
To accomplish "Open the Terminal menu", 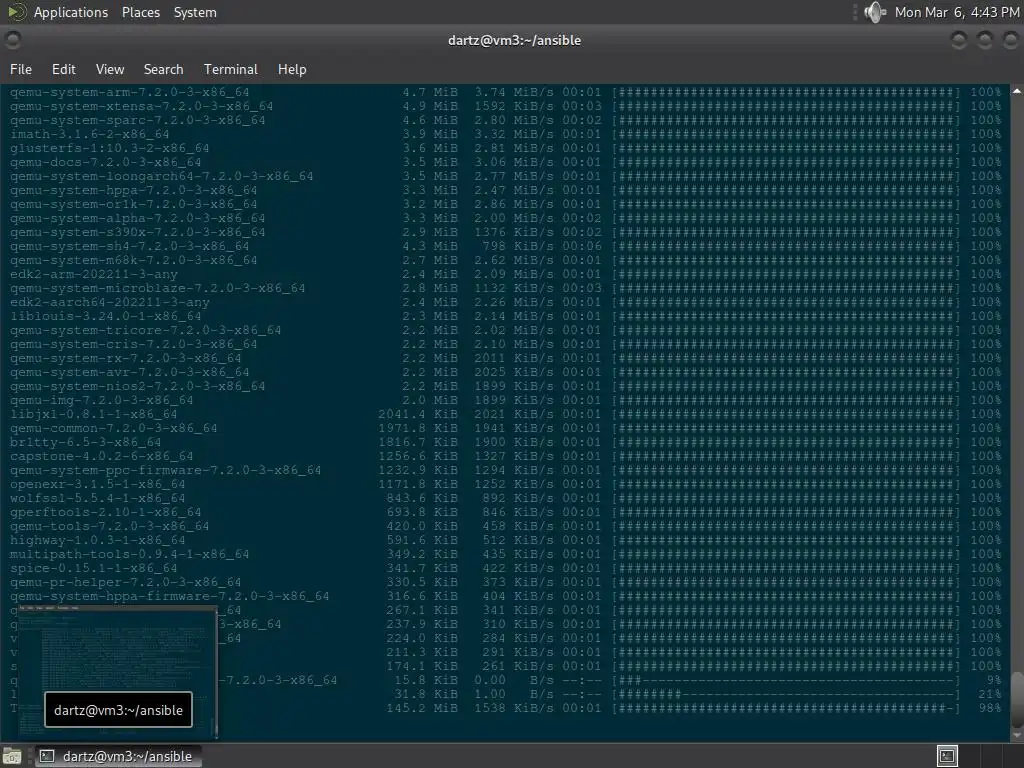I will pyautogui.click(x=231, y=69).
